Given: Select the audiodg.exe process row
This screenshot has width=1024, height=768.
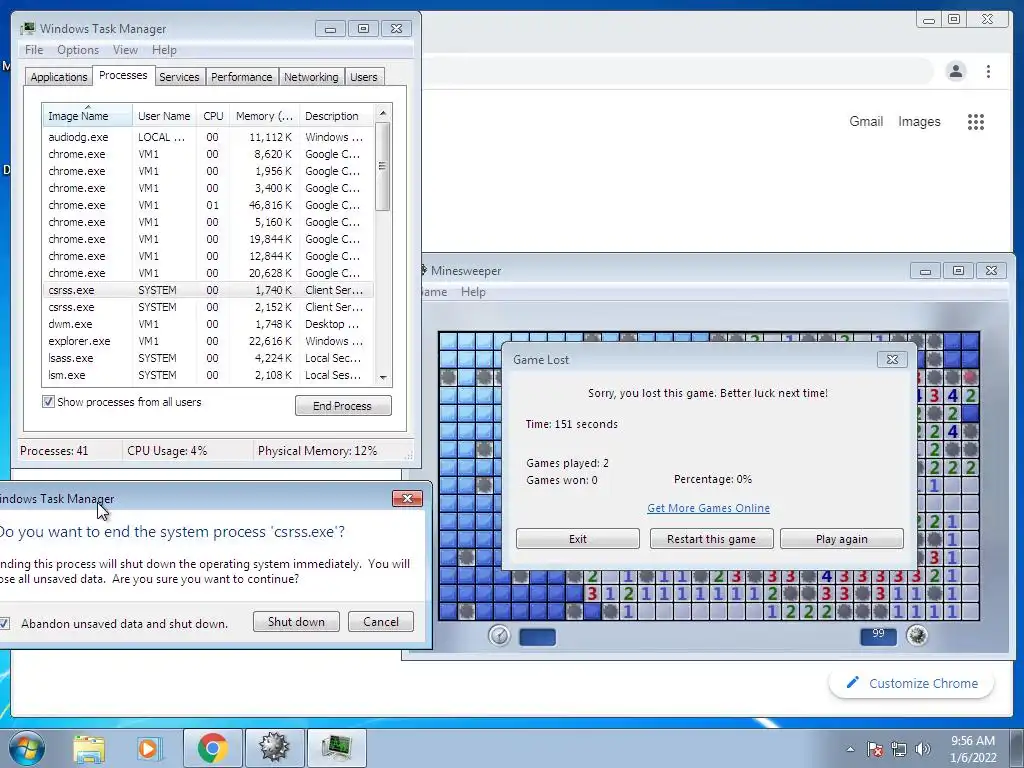Looking at the screenshot, I should [x=208, y=137].
